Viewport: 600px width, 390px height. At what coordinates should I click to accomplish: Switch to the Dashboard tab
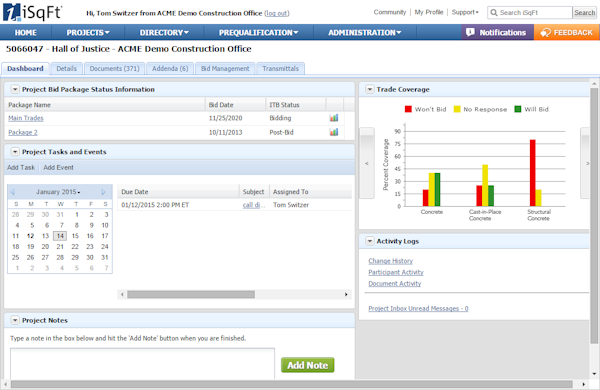click(25, 69)
